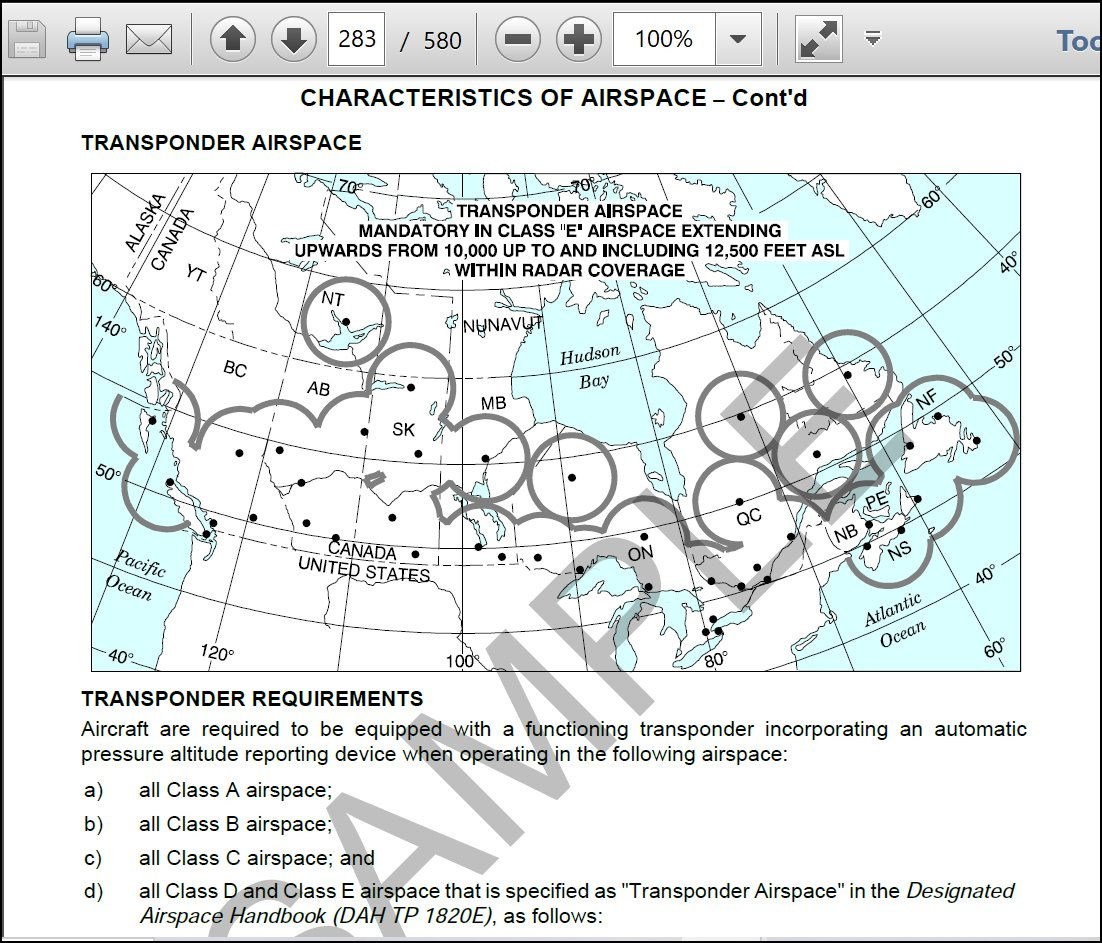Click the heading CHARACTERISTICS OF AIRSPACE – Cont'd

554,98
